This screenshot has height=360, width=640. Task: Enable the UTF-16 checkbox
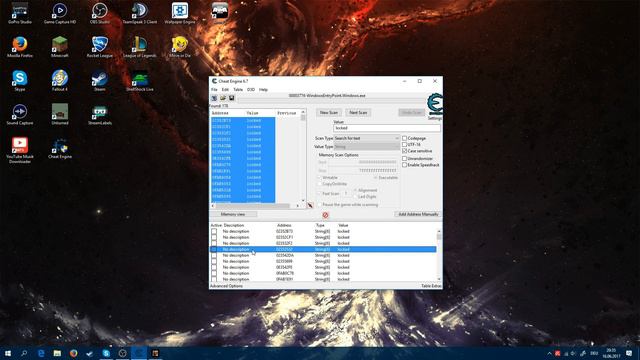point(404,144)
